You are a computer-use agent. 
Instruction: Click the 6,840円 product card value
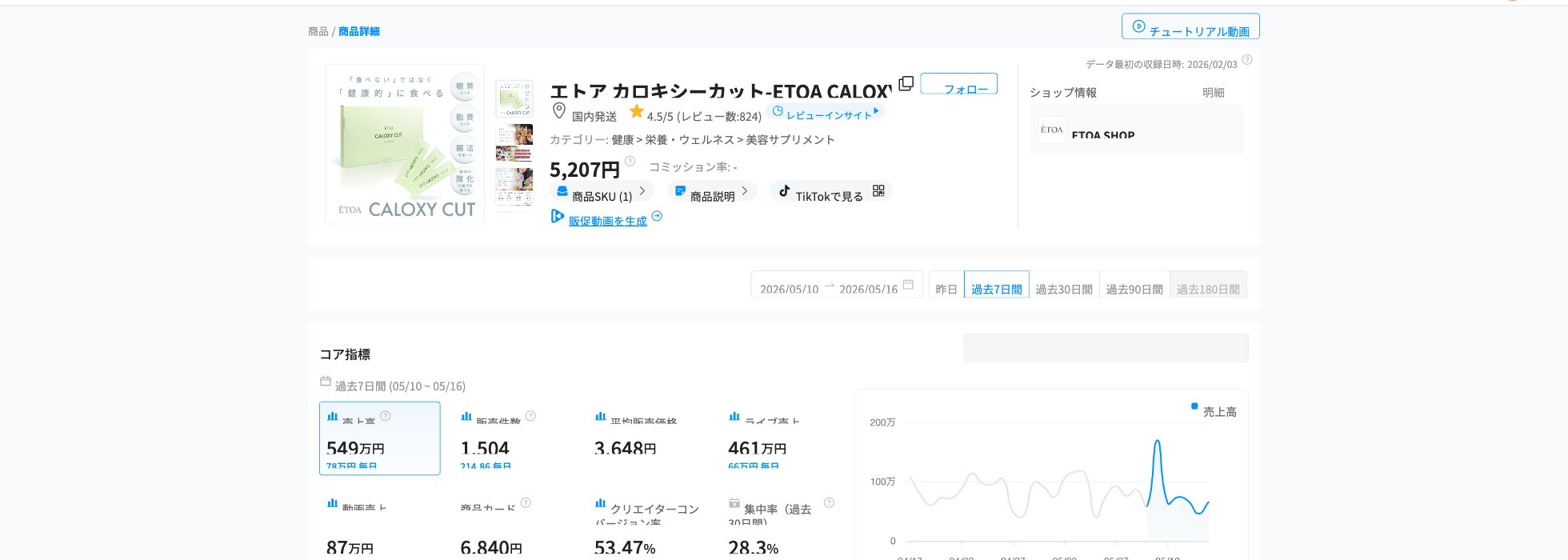click(x=491, y=548)
